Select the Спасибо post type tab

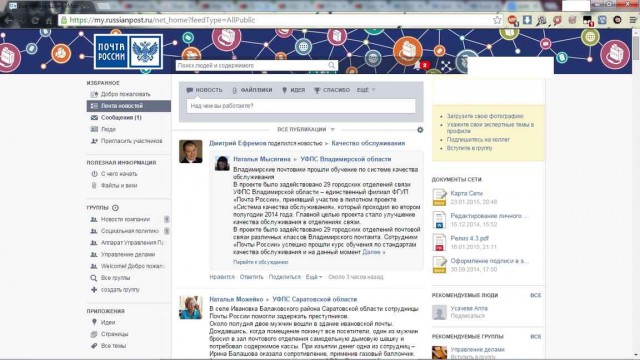pyautogui.click(x=331, y=90)
